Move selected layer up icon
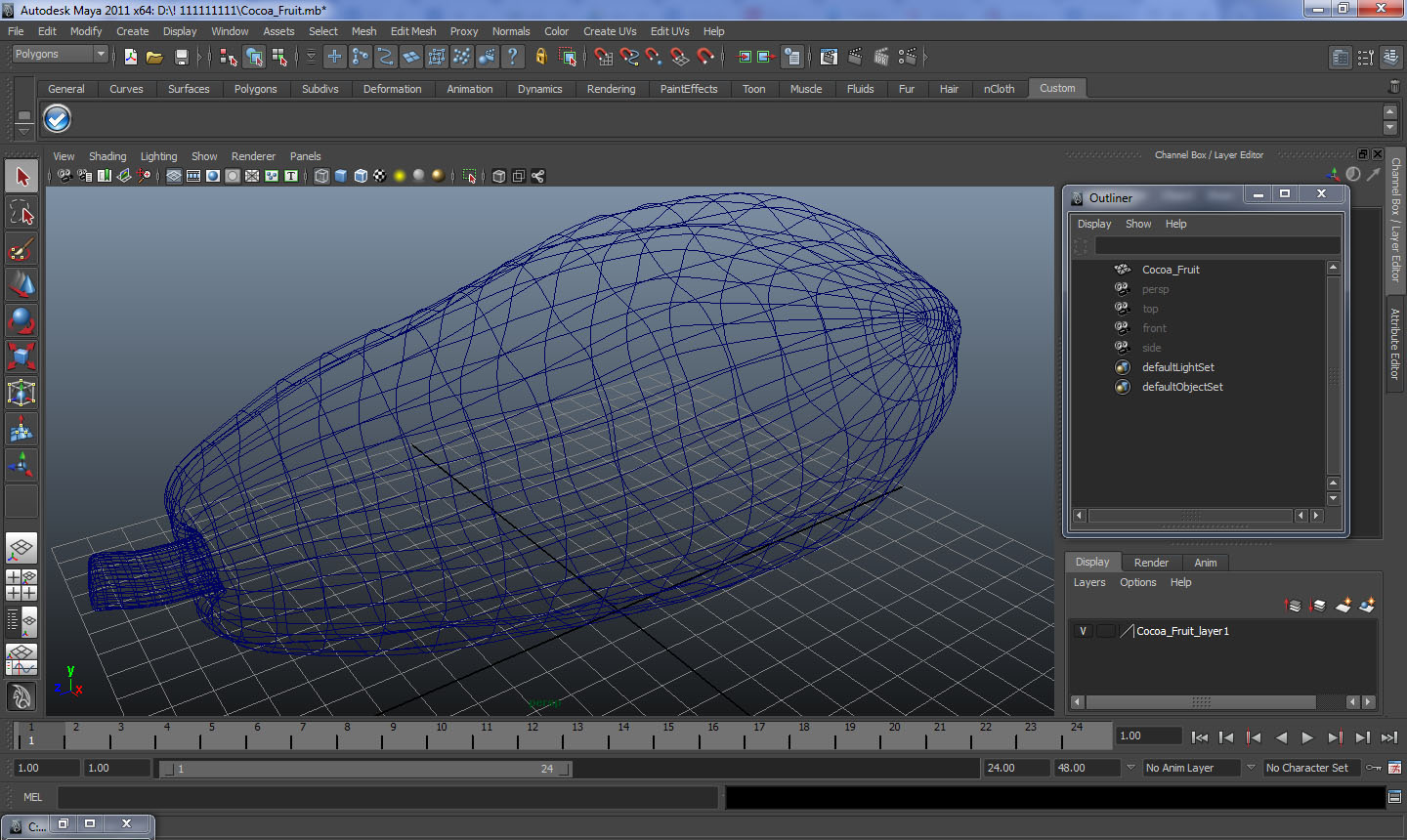This screenshot has width=1407, height=840. [x=1293, y=606]
